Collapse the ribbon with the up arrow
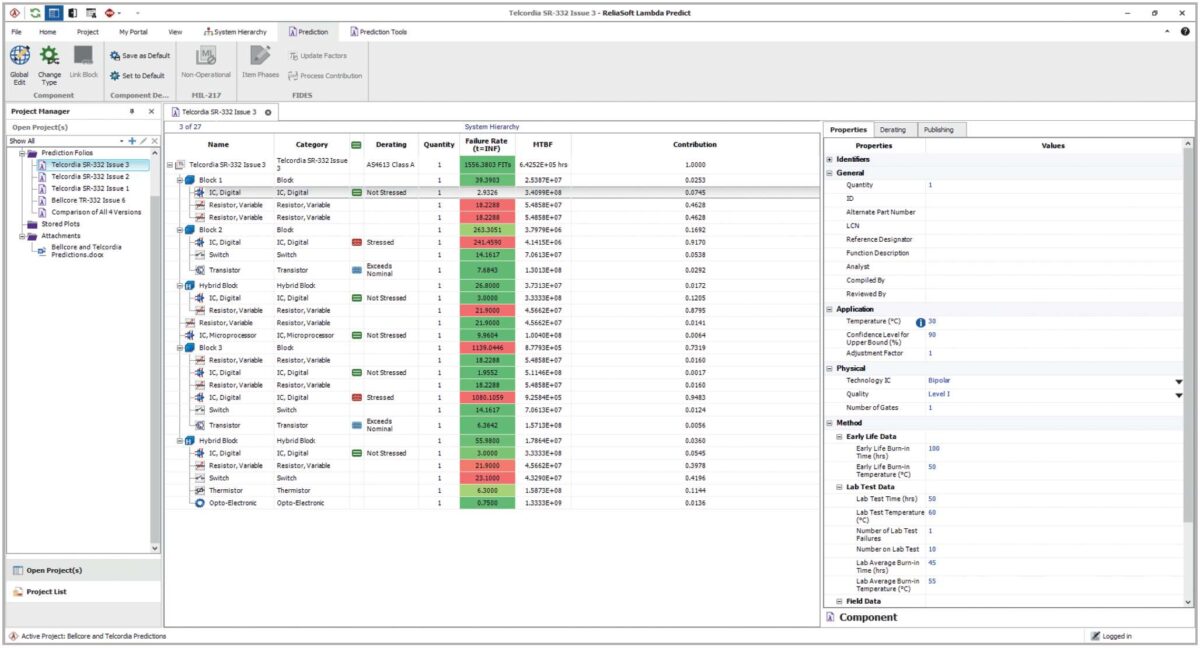Image resolution: width=1200 pixels, height=648 pixels. pyautogui.click(x=1169, y=32)
